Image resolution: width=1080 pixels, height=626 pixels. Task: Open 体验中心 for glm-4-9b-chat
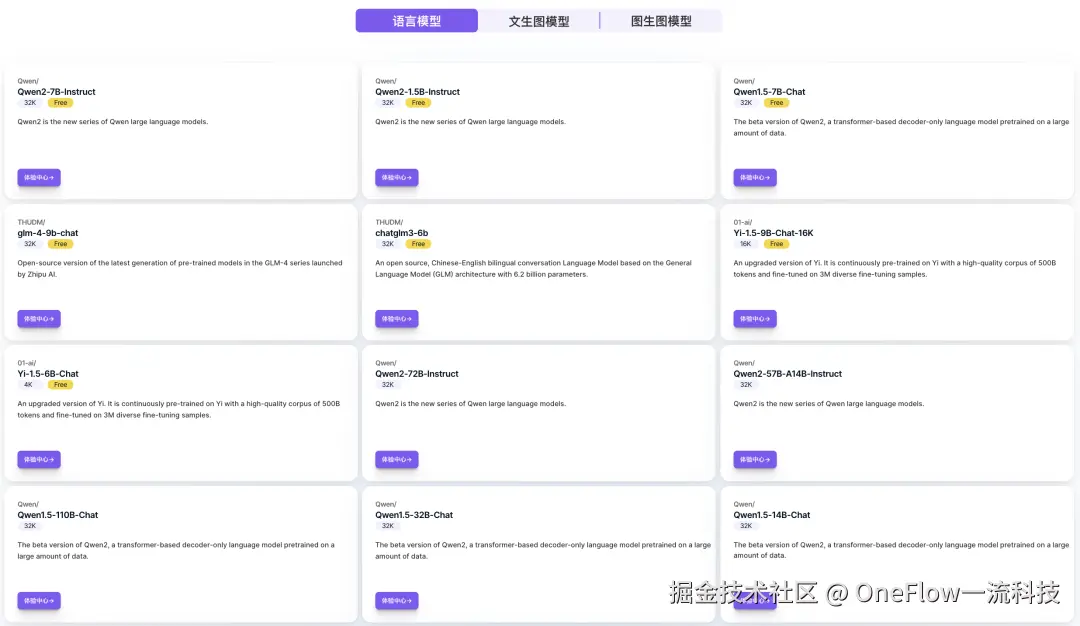pyautogui.click(x=39, y=319)
